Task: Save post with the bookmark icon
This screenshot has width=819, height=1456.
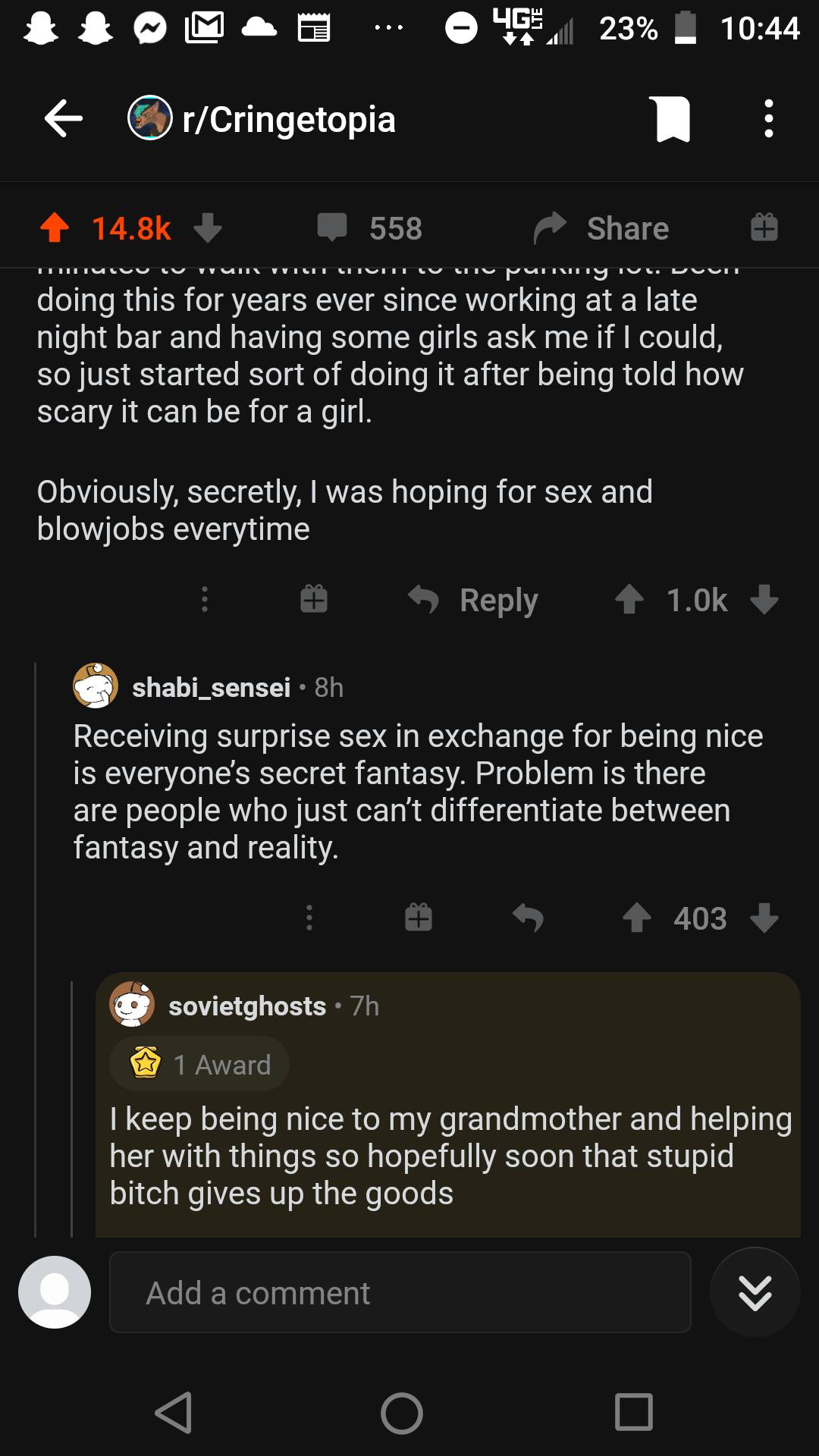Action: (673, 119)
